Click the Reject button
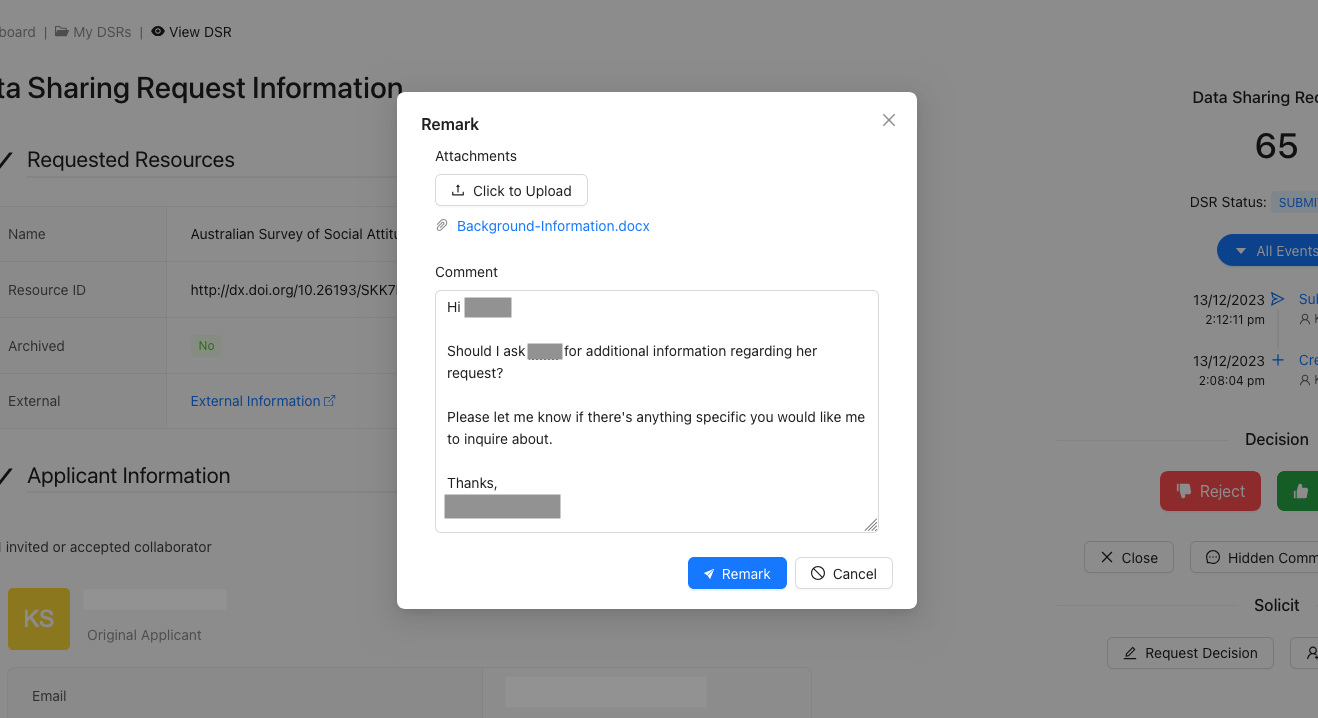This screenshot has height=718, width=1318. click(1210, 491)
